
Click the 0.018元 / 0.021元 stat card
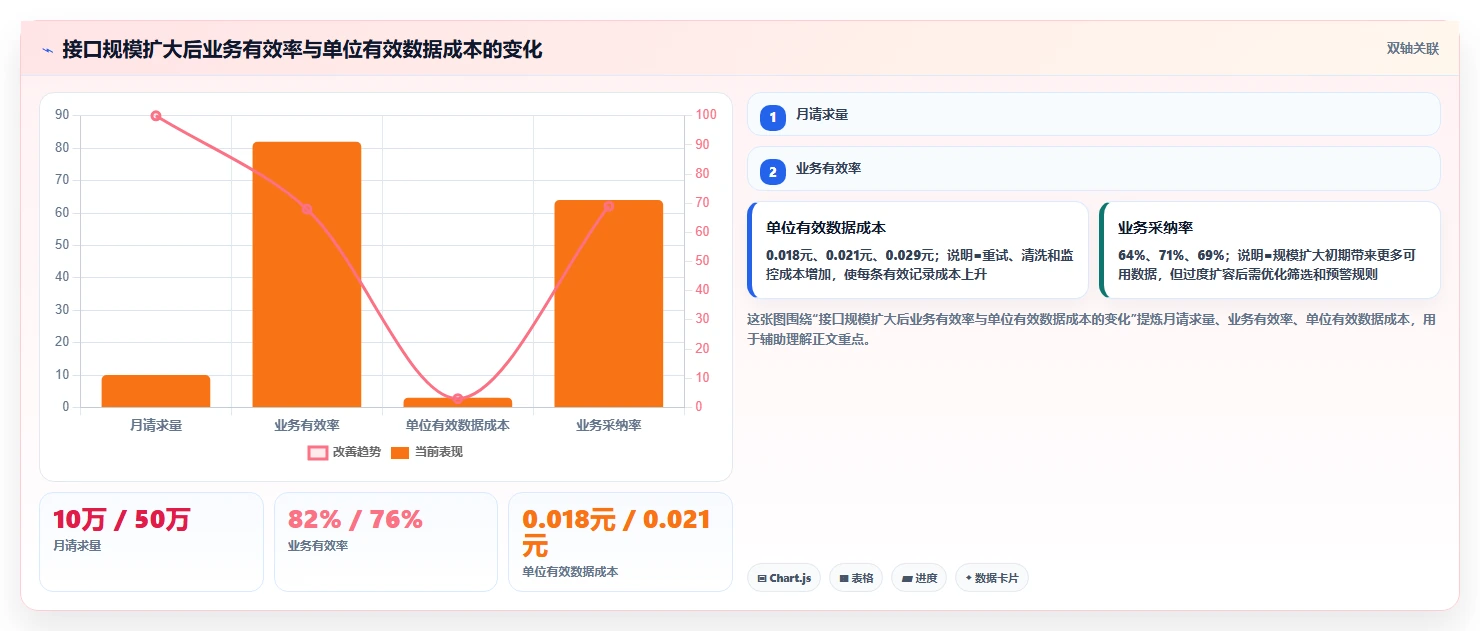620,542
